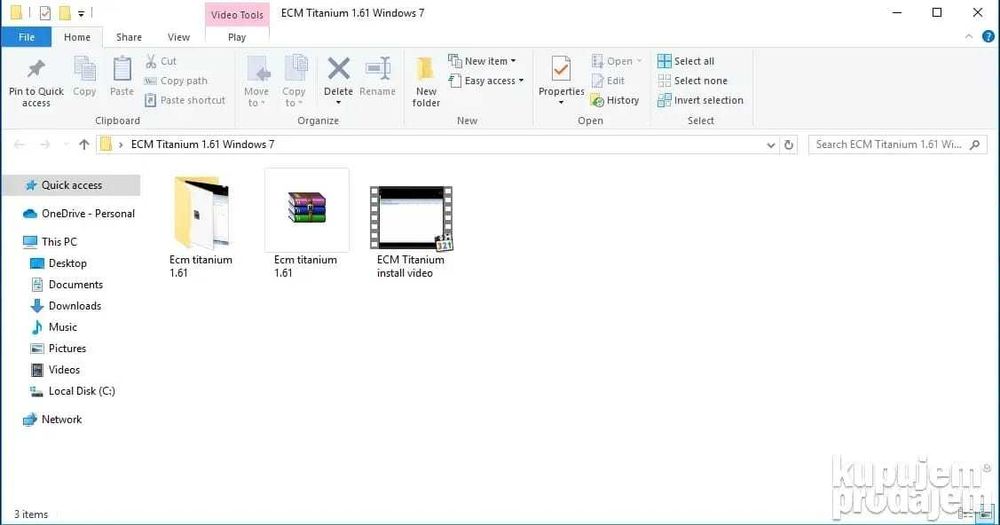Collapse the ribbon with chevron
The width and height of the screenshot is (1000, 525).
969,37
